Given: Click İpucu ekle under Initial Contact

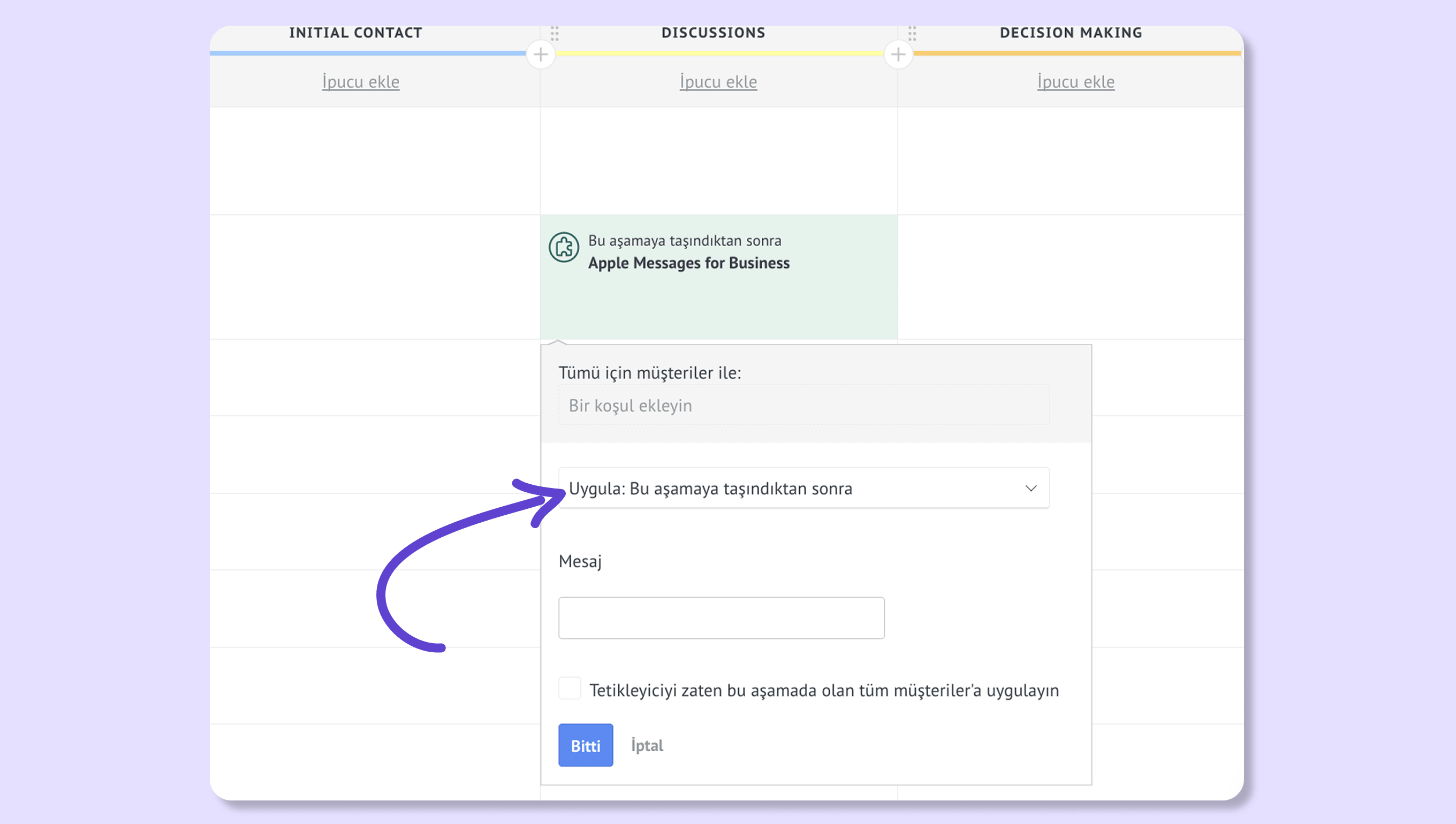Looking at the screenshot, I should point(361,82).
